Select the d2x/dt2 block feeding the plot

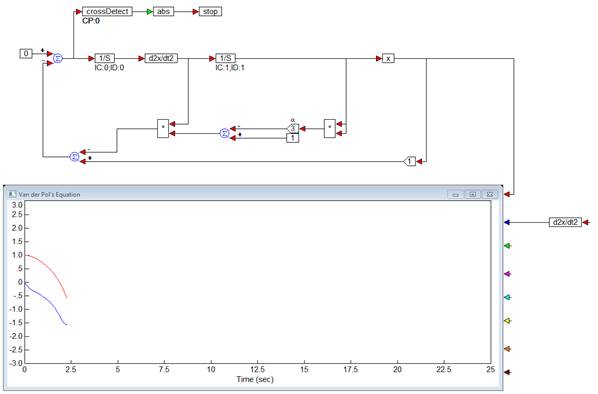tap(565, 222)
